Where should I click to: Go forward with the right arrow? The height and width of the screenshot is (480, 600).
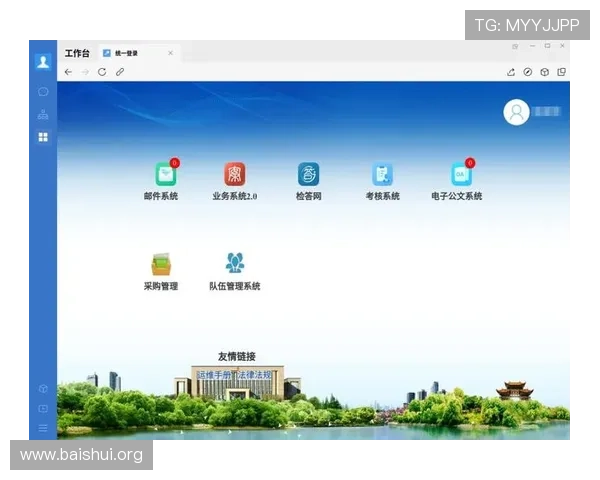point(85,72)
